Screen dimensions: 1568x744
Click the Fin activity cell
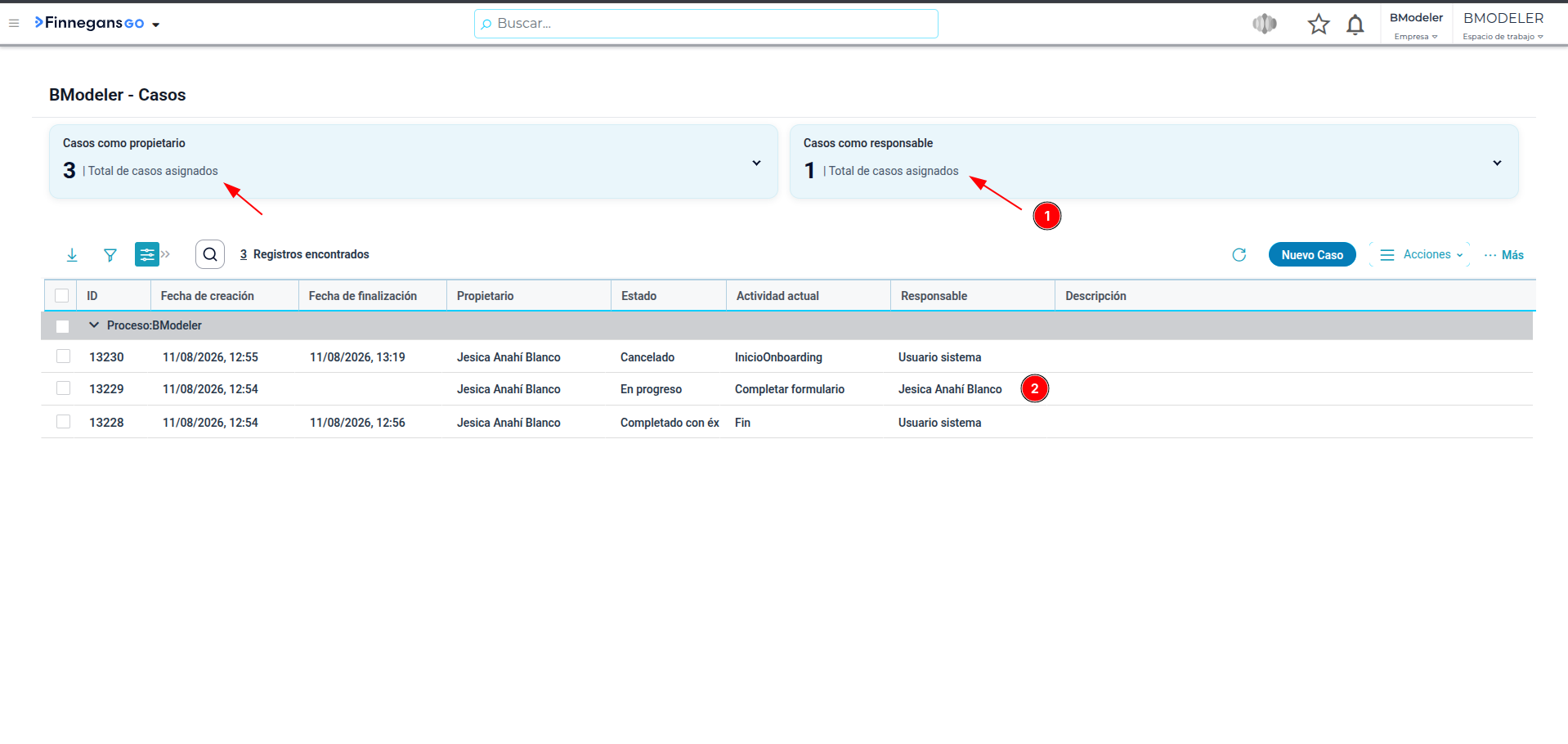(742, 423)
